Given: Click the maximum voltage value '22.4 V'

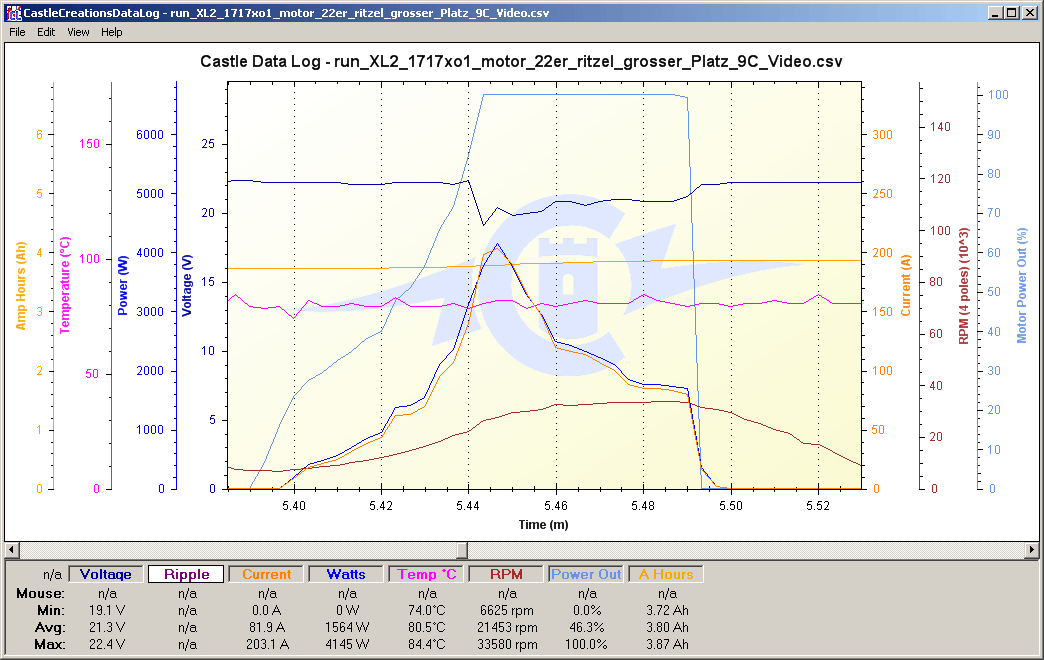Looking at the screenshot, I should [107, 644].
